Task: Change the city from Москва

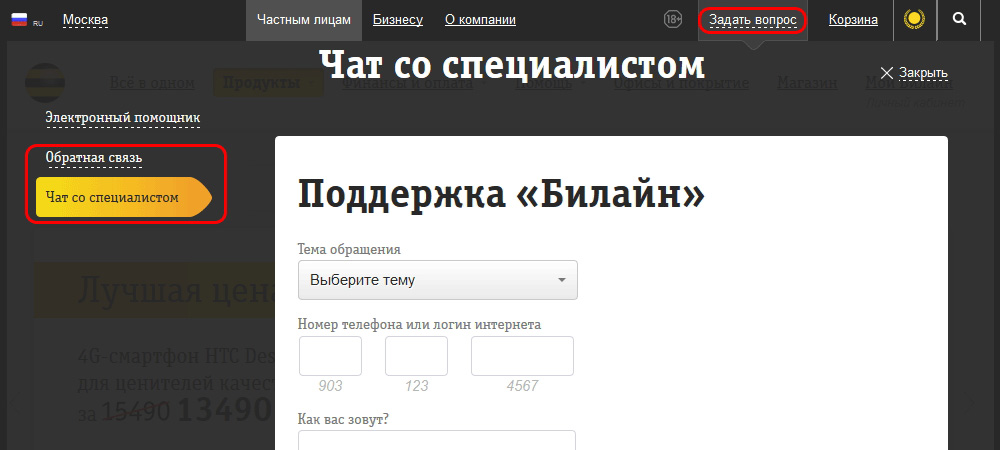Action: point(85,20)
